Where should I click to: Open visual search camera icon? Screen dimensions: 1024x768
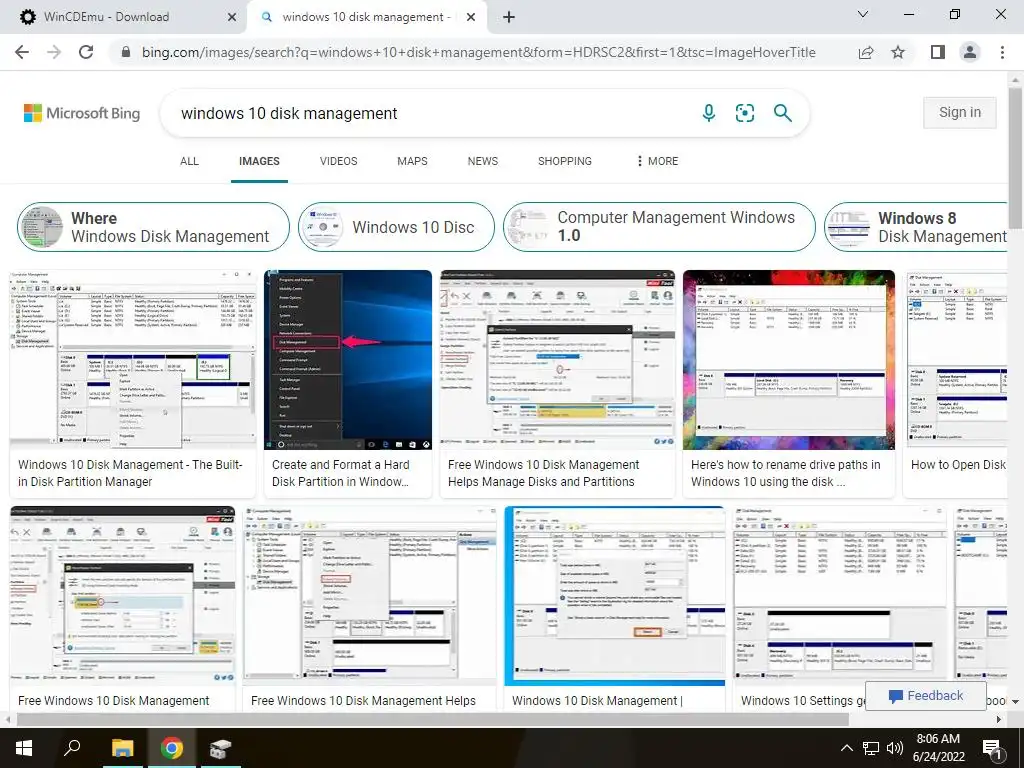coord(745,113)
